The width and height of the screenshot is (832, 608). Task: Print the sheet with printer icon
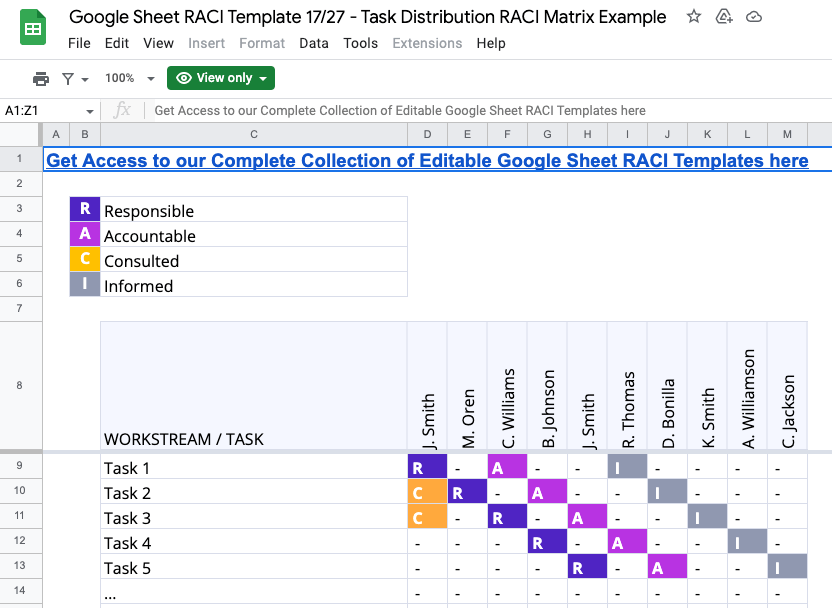[41, 78]
